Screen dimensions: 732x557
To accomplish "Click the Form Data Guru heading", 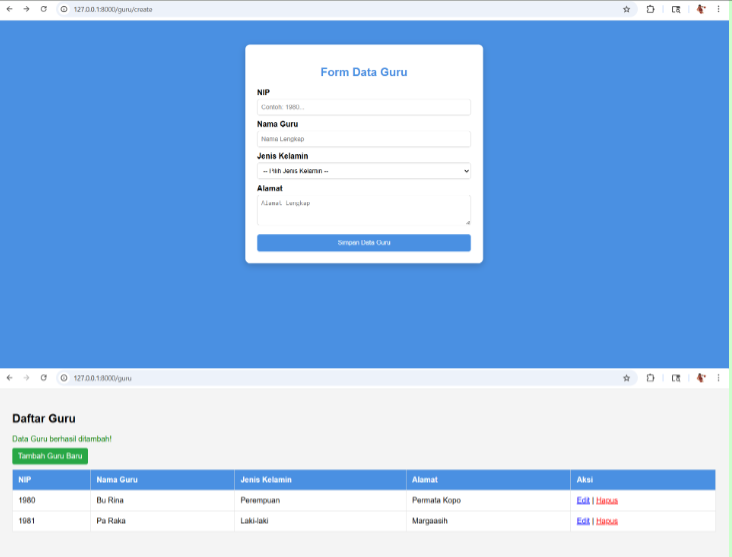I will pos(364,72).
